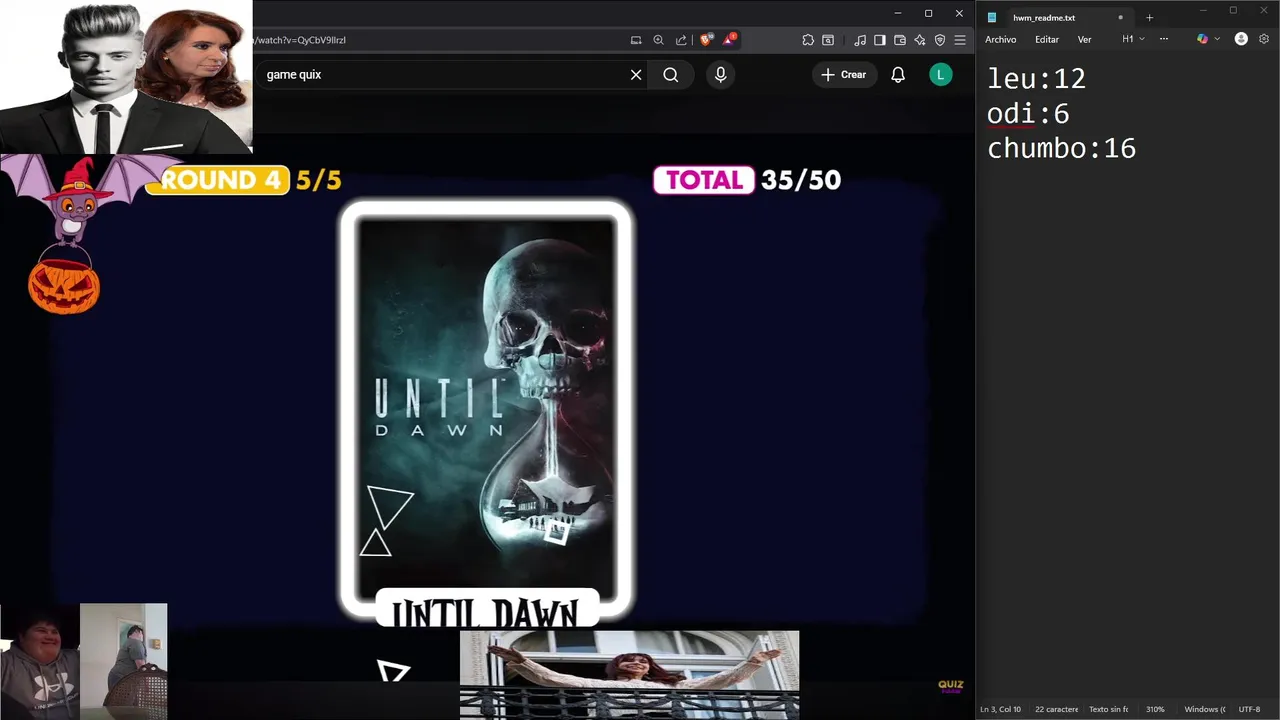The width and height of the screenshot is (1280, 720).
Task: Click the share page icon in address bar
Action: point(681,40)
